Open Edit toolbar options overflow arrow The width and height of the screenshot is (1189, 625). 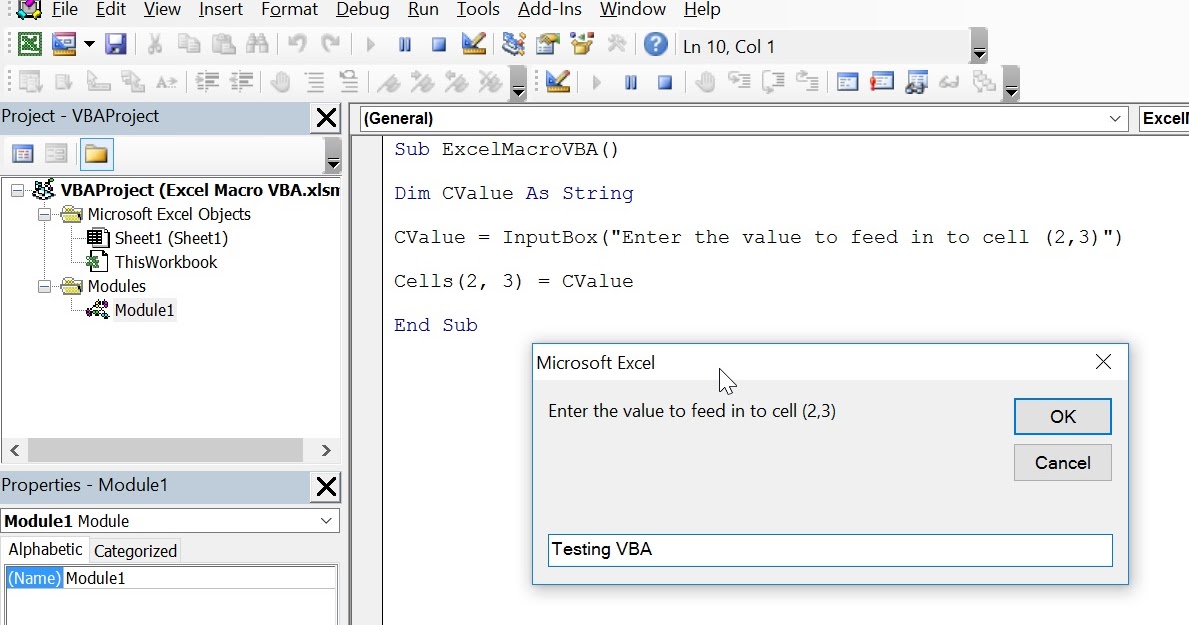[518, 83]
